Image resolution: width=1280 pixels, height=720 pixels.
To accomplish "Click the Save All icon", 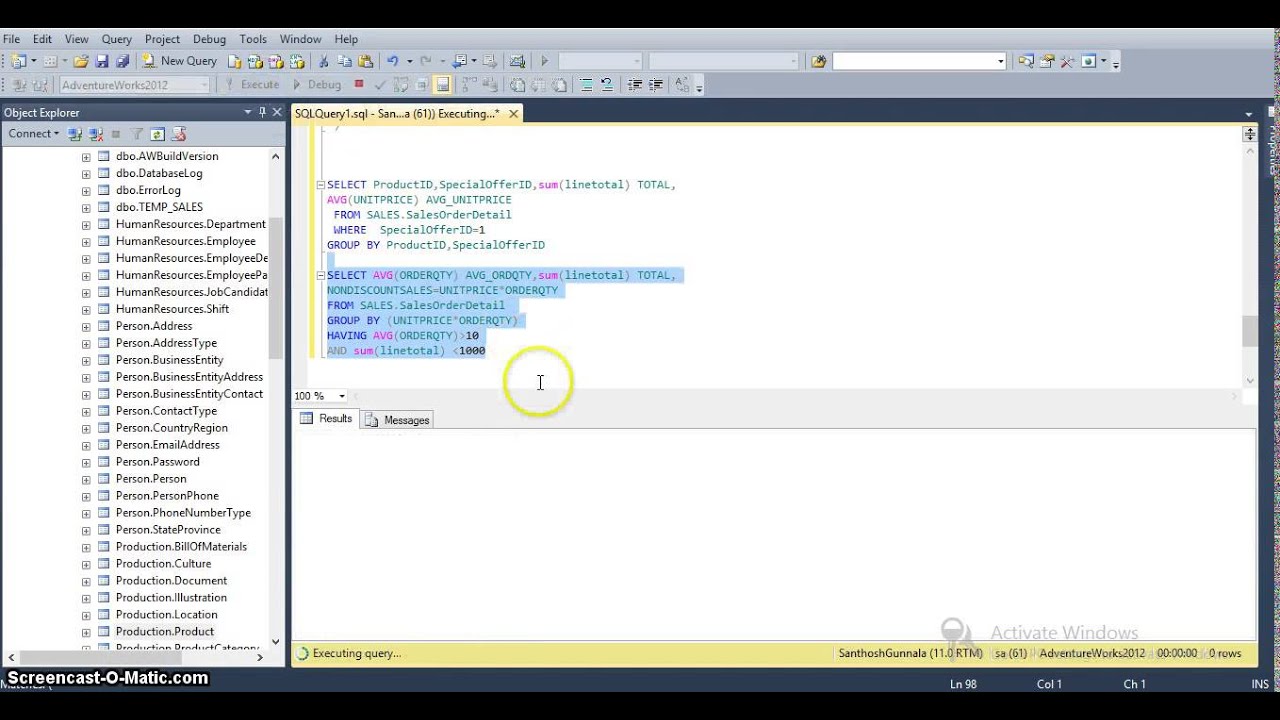I will [122, 61].
